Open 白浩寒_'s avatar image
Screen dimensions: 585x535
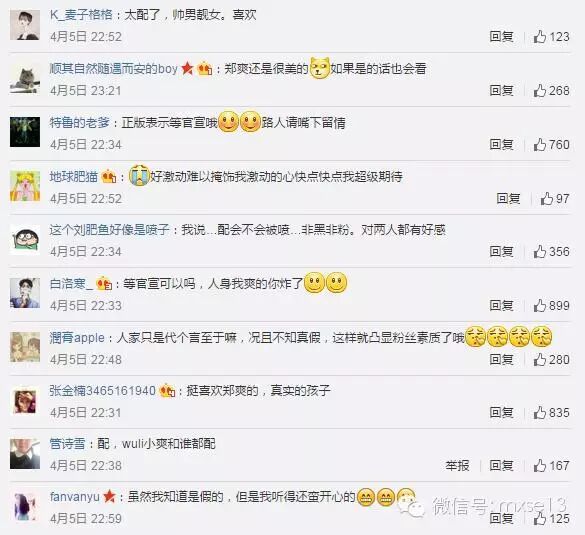(x=25, y=293)
